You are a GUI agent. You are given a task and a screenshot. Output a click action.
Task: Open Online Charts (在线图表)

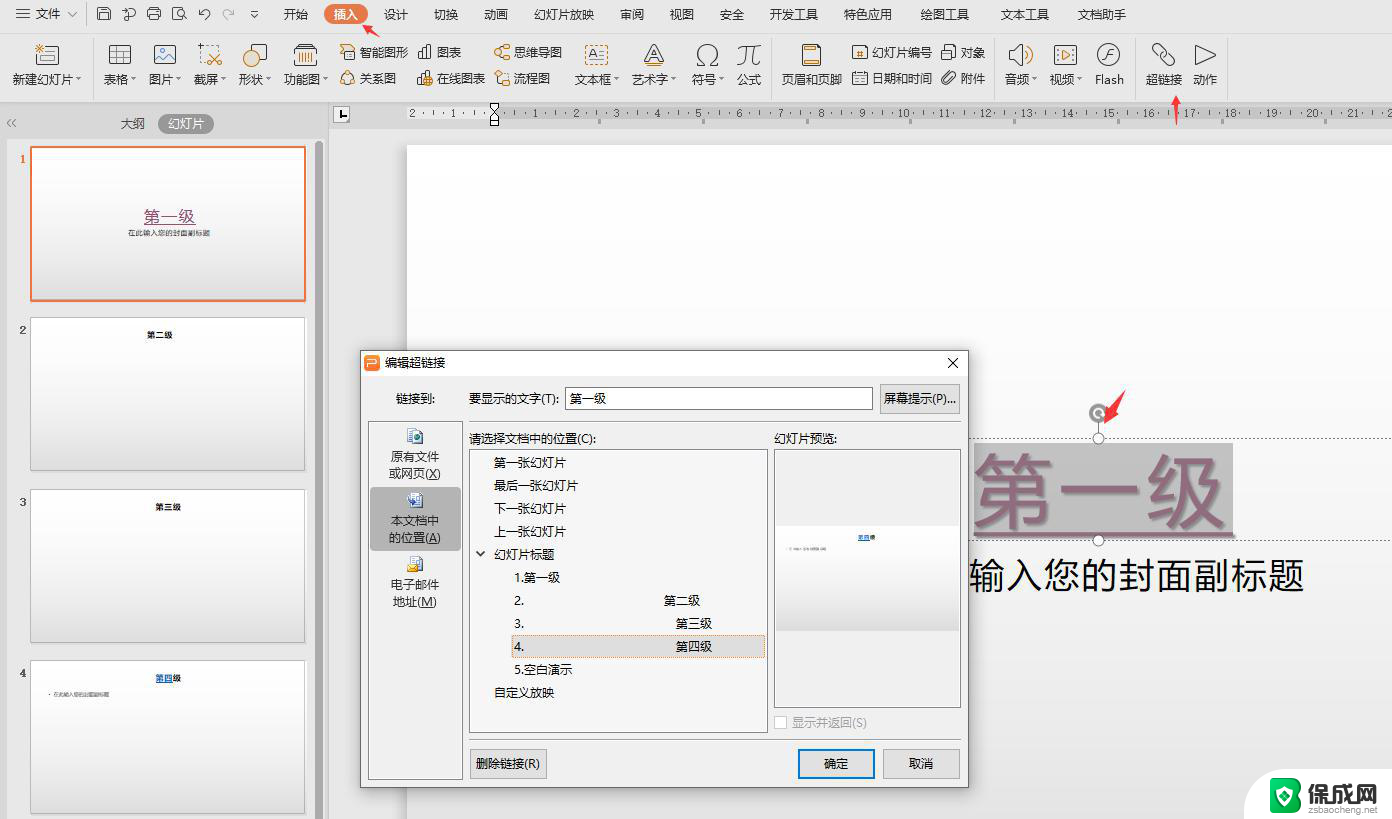[451, 78]
